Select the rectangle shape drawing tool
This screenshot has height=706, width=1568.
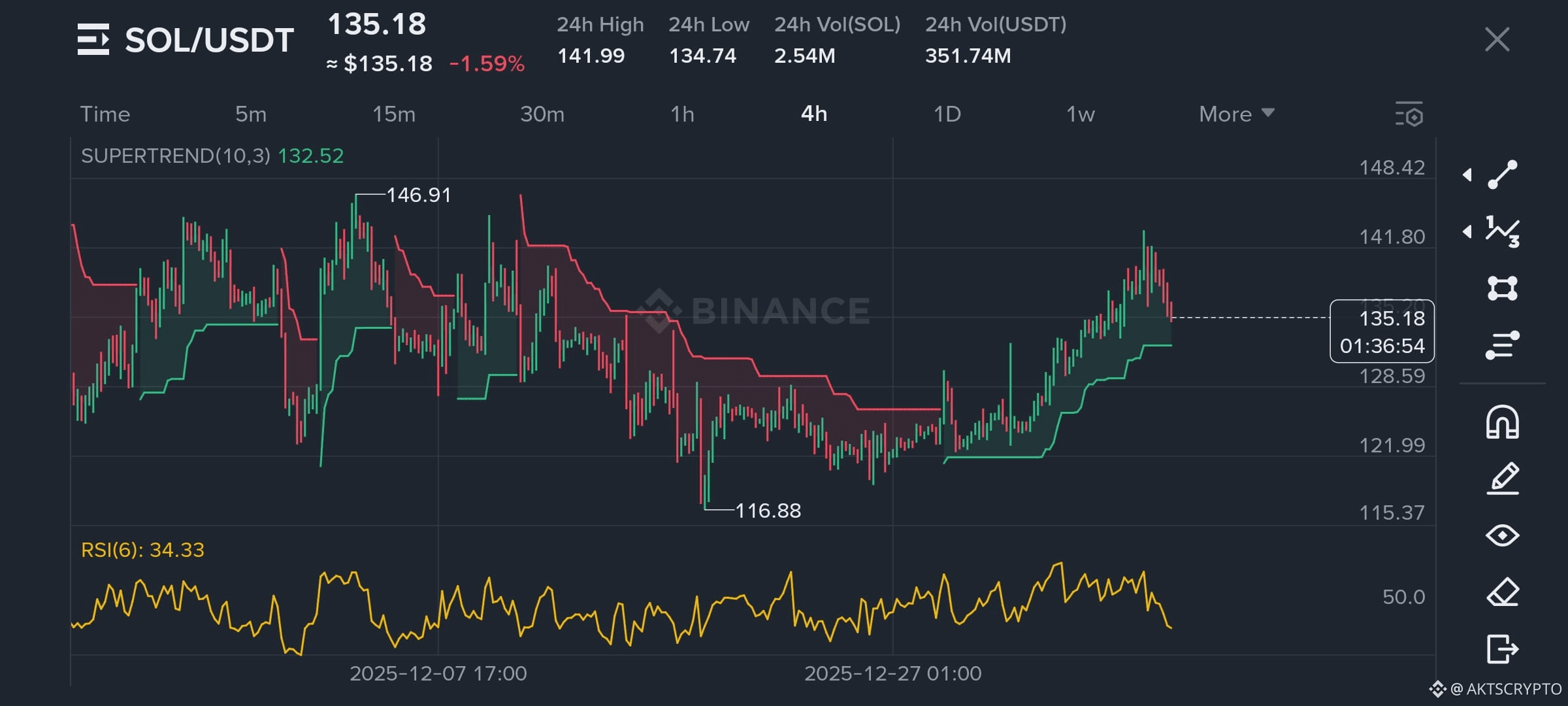(x=1503, y=288)
